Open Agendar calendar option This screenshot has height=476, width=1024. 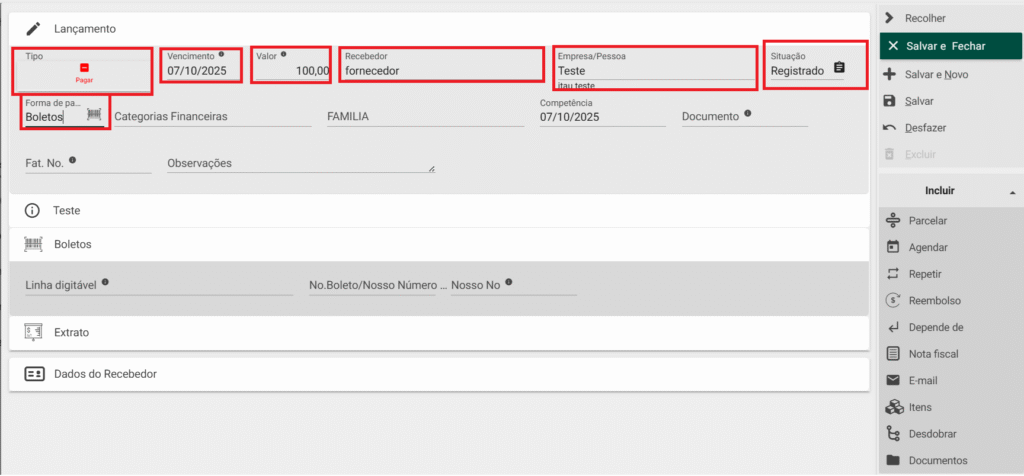(894, 247)
